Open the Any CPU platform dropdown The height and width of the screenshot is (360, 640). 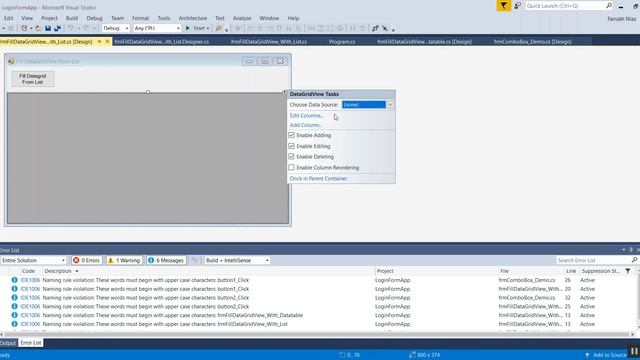tap(178, 28)
